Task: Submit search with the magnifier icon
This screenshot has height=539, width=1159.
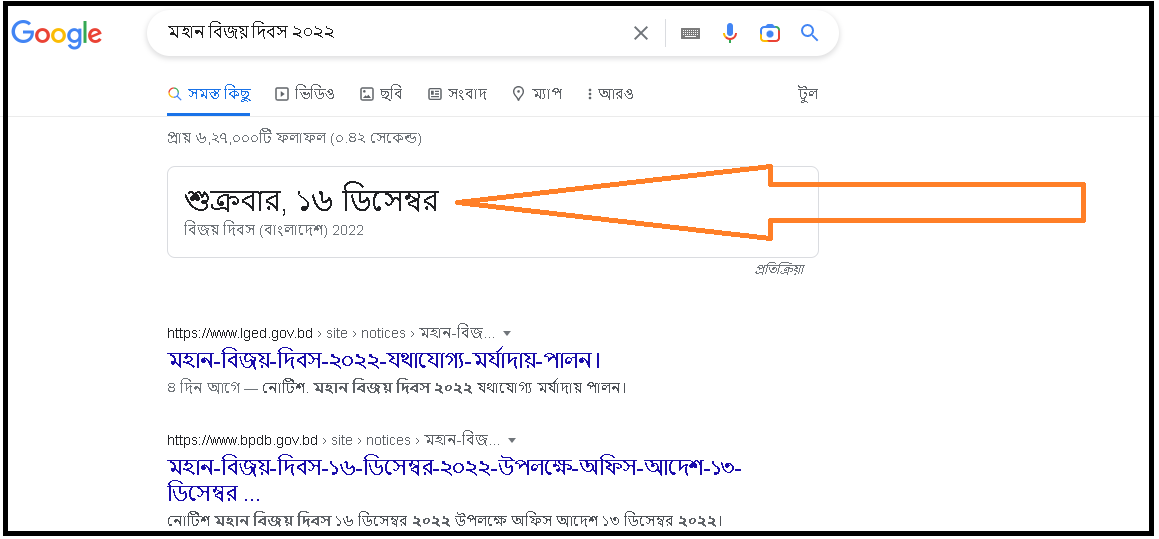Action: pos(810,33)
